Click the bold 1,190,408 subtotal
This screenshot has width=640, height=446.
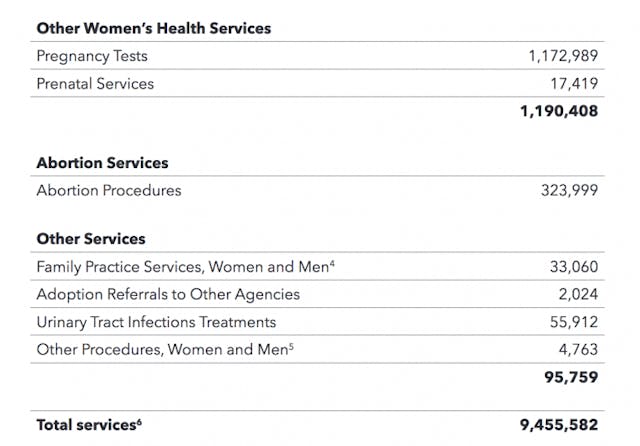tap(559, 111)
